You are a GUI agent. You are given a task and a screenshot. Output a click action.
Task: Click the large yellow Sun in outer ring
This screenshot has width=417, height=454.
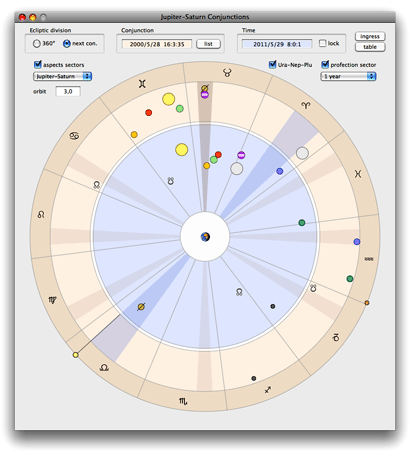(x=169, y=99)
